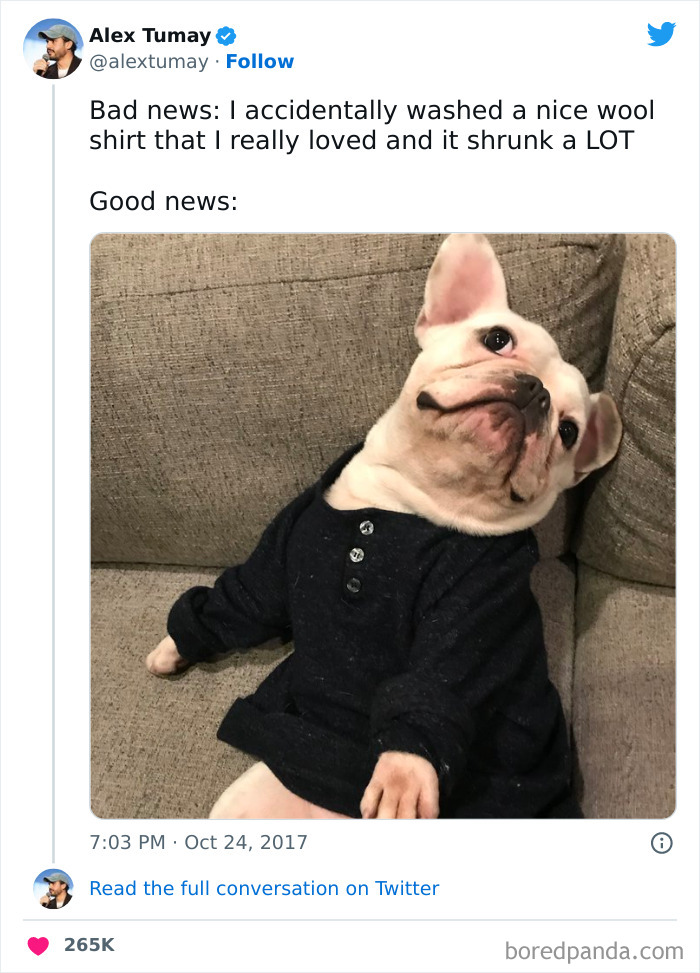Click the blue verified badge beside Alex Tumay
Viewport: 700px width, 973px height.
[x=226, y=35]
